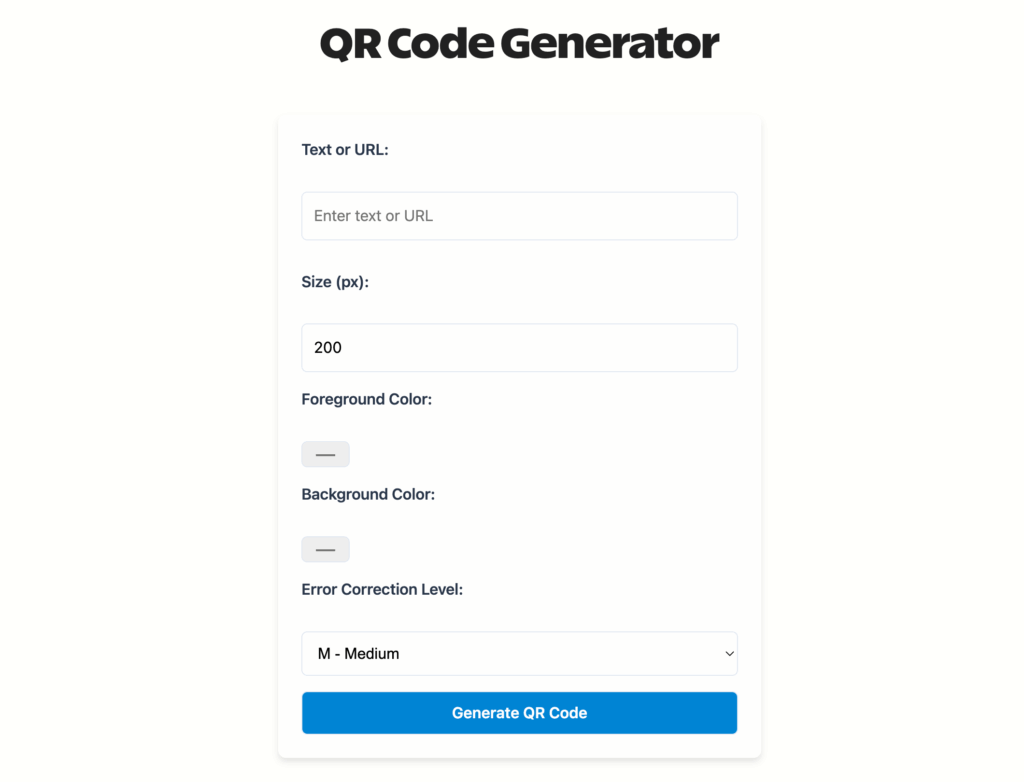Click the Background Color label
Screen dimensions: 1024x782
point(368,493)
